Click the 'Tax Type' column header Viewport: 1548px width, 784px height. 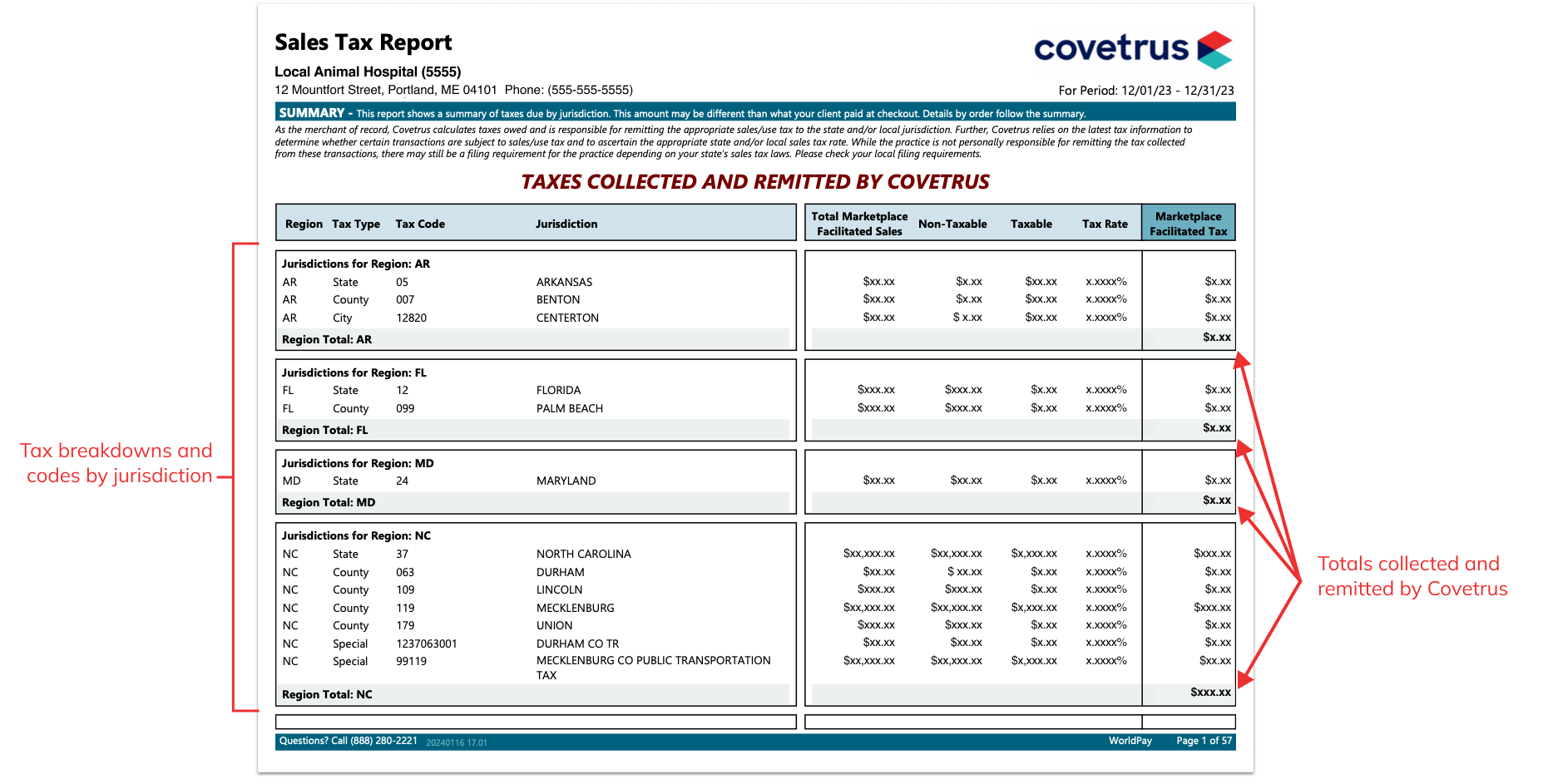(356, 224)
